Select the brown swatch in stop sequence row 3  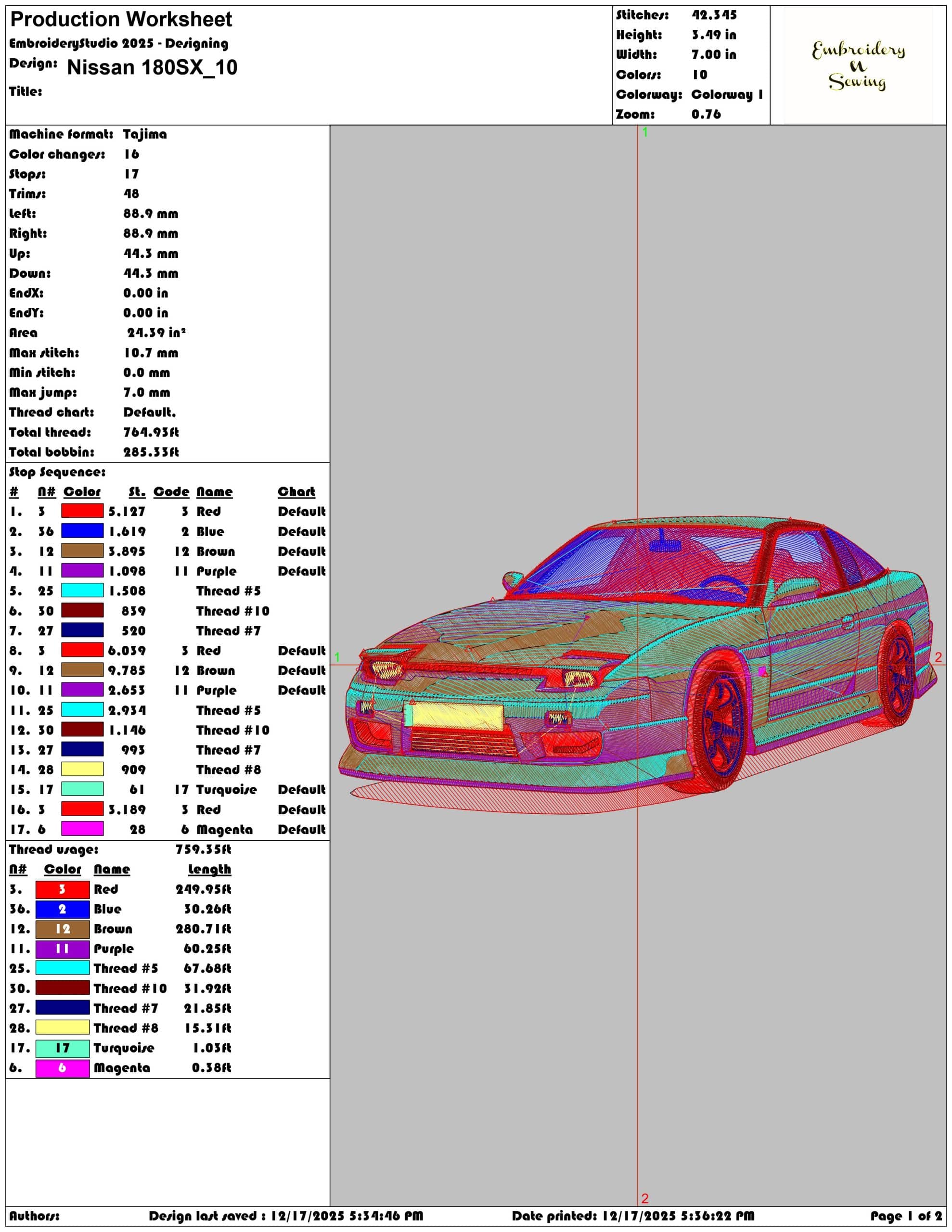(82, 551)
